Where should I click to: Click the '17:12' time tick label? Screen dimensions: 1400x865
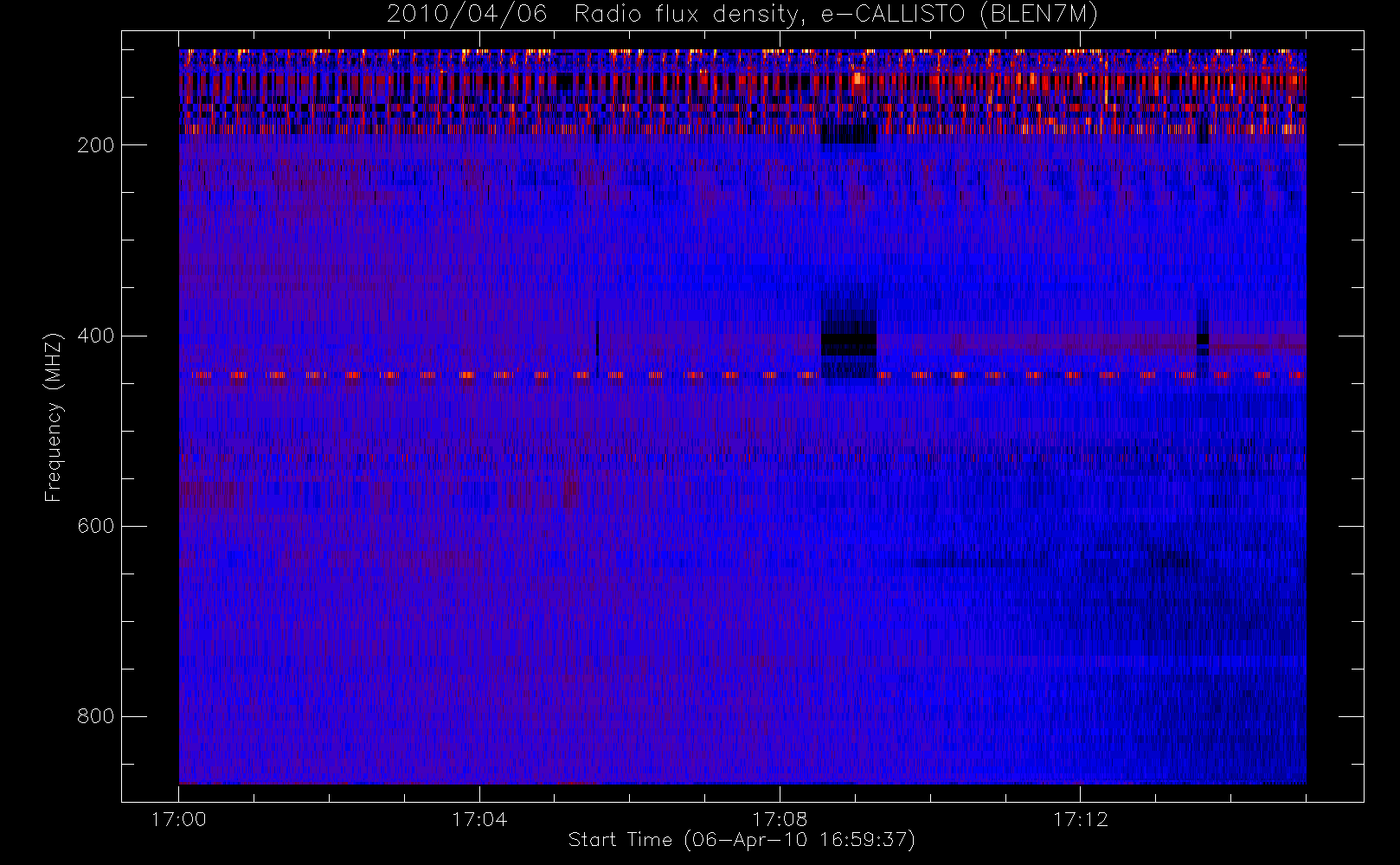[1080, 819]
